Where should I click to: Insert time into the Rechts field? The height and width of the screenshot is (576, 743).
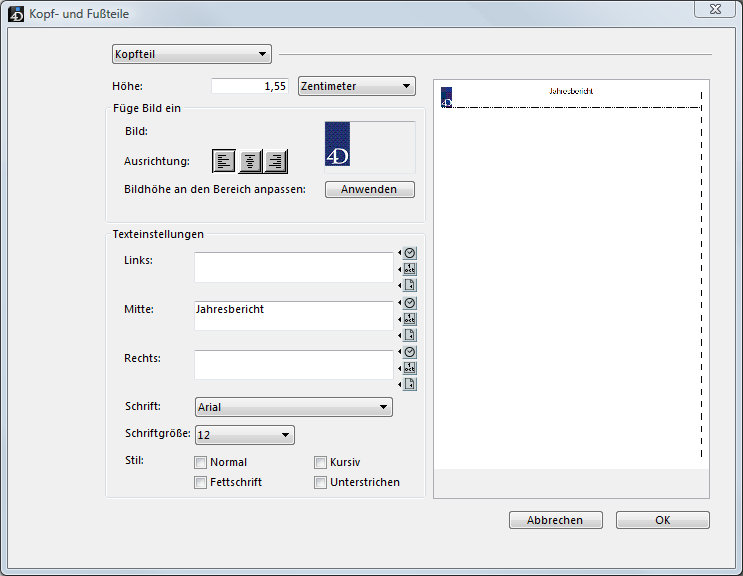409,352
